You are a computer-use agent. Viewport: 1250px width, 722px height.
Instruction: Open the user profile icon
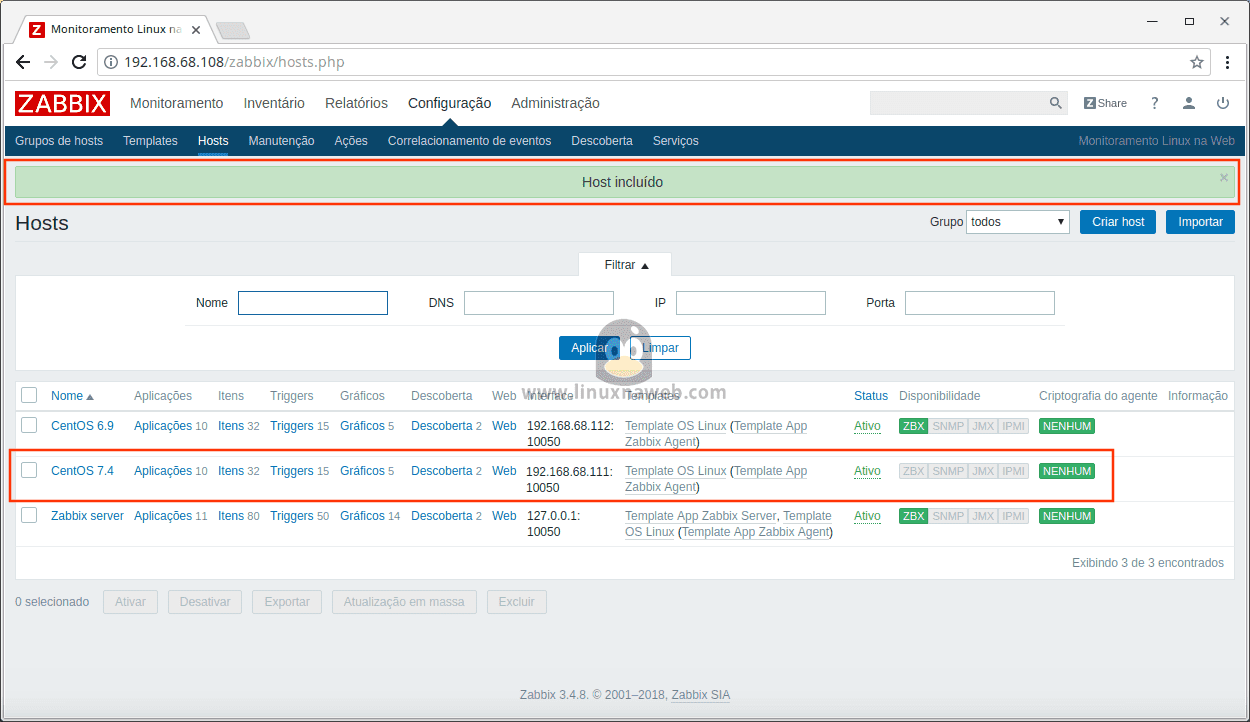click(1189, 103)
